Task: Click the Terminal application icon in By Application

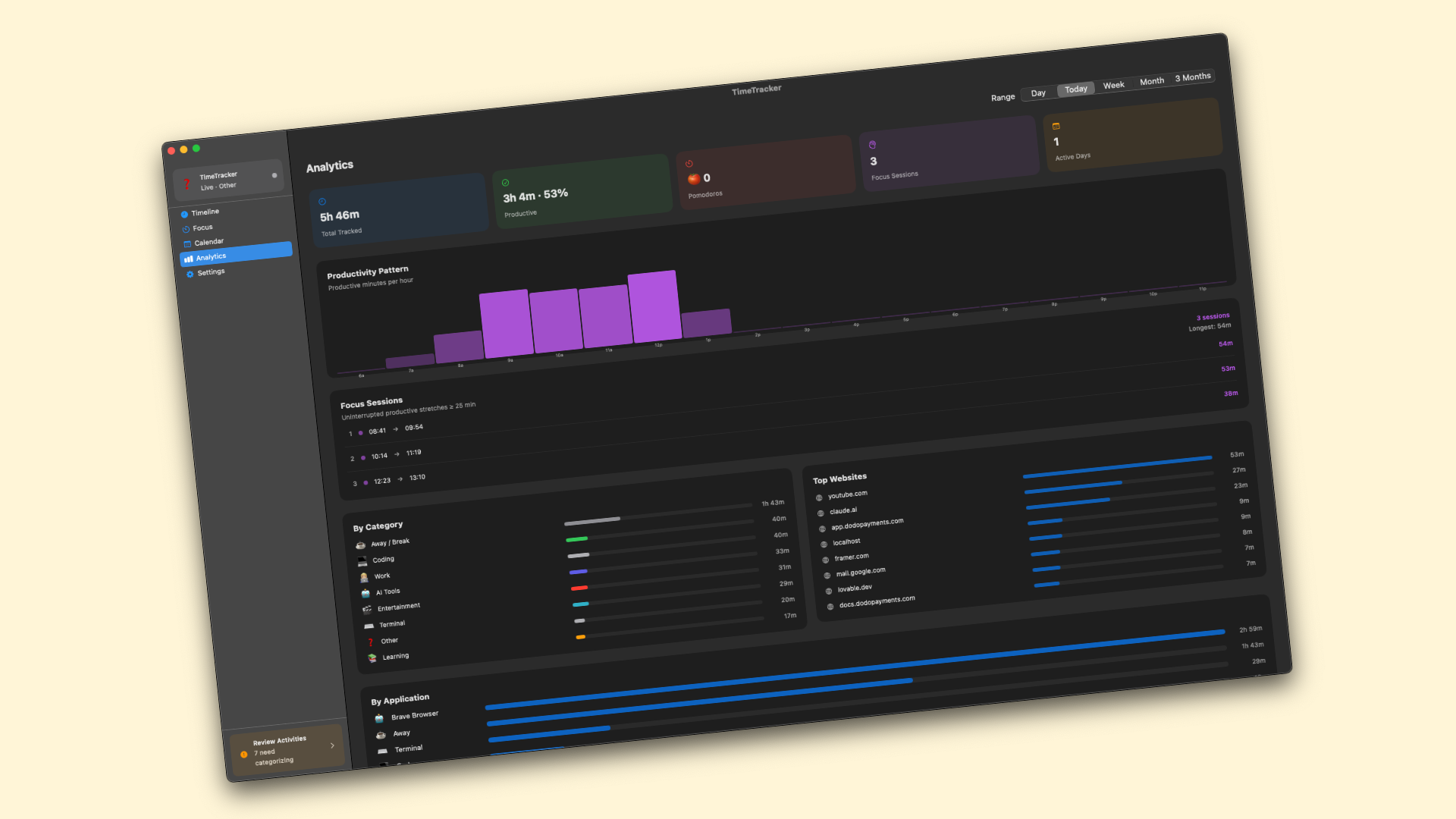Action: (382, 752)
